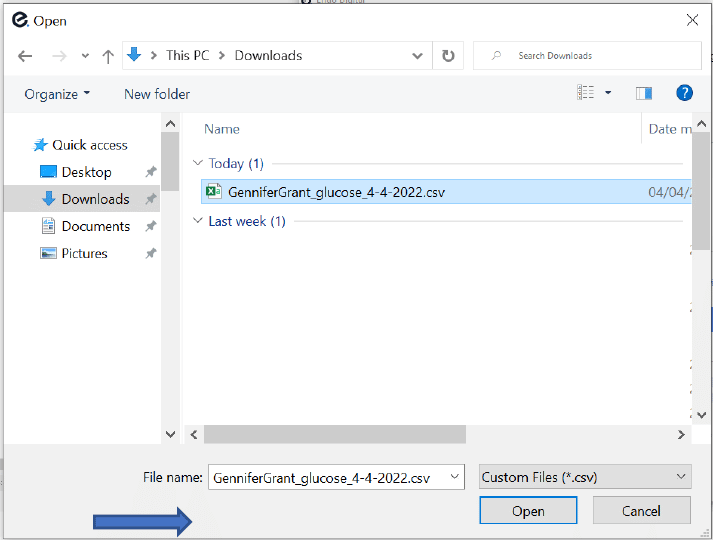Click the file list scroll up arrow

[x=701, y=124]
